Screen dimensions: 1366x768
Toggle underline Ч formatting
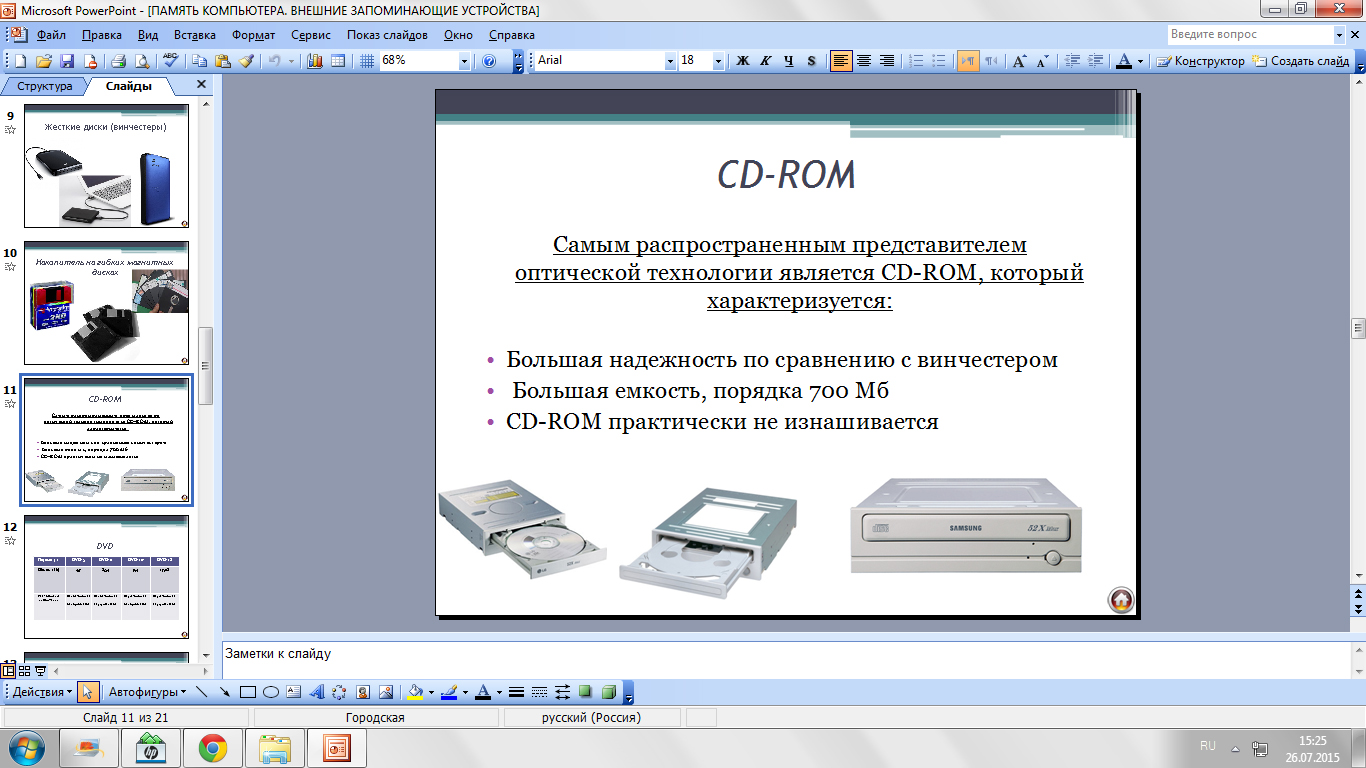[x=789, y=61]
